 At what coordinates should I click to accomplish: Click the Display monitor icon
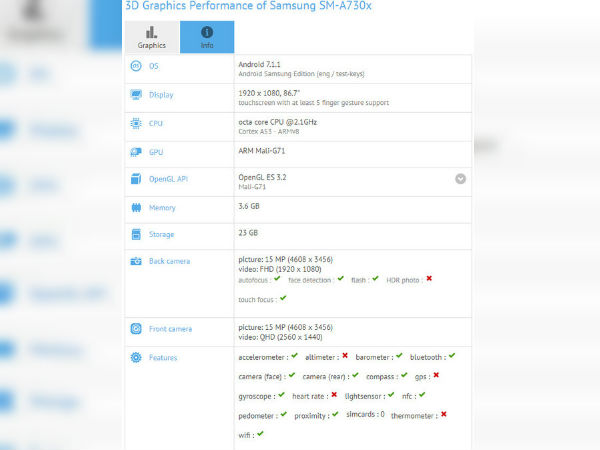click(x=135, y=95)
